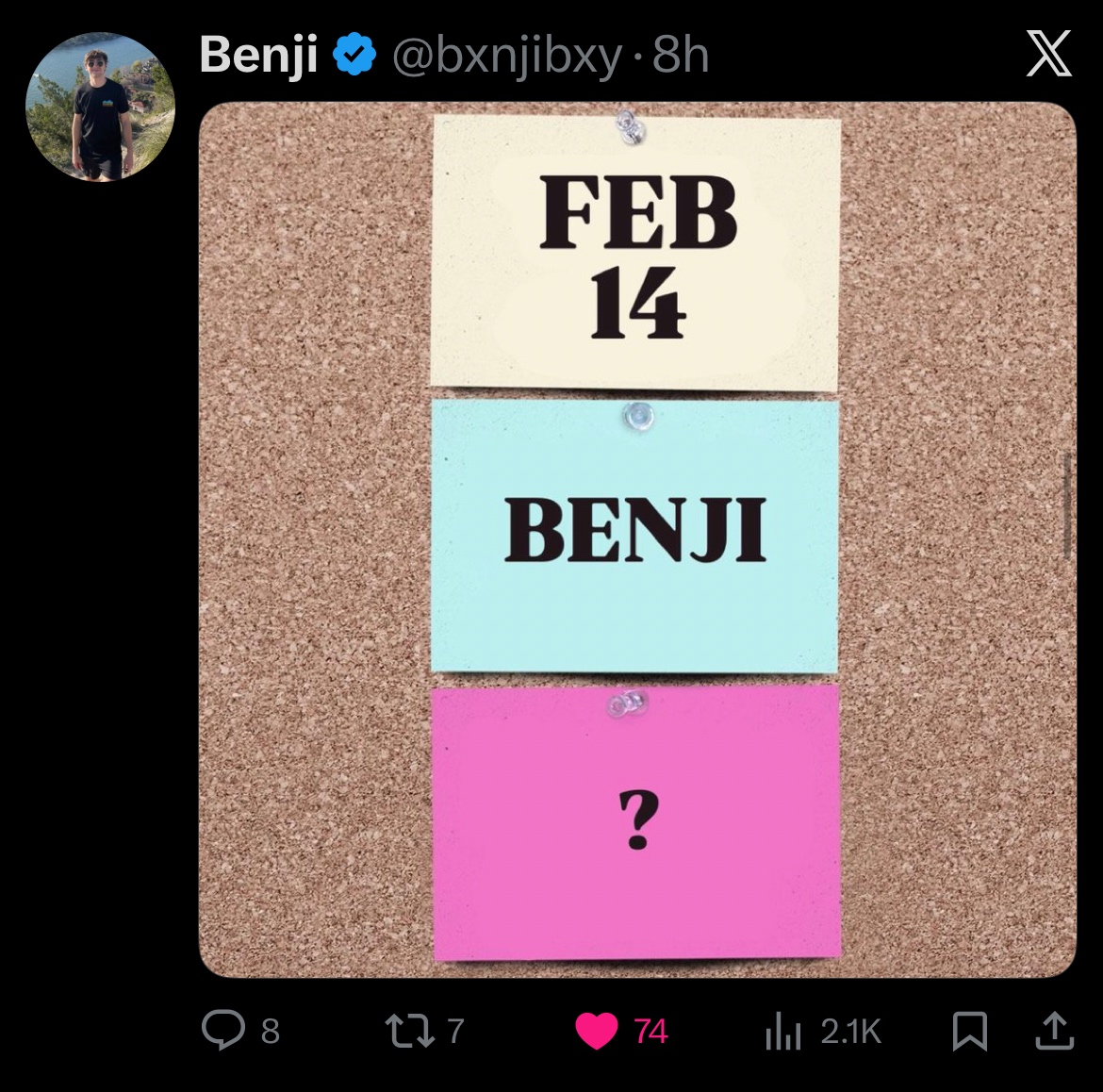Tap the share upload arrow icon
Image resolution: width=1103 pixels, height=1092 pixels.
(1054, 1031)
